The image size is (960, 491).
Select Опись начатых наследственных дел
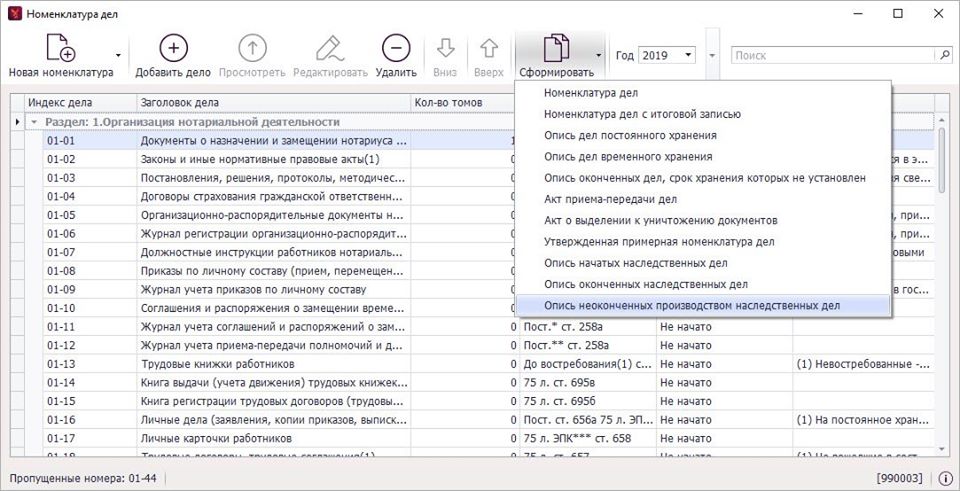point(703,263)
